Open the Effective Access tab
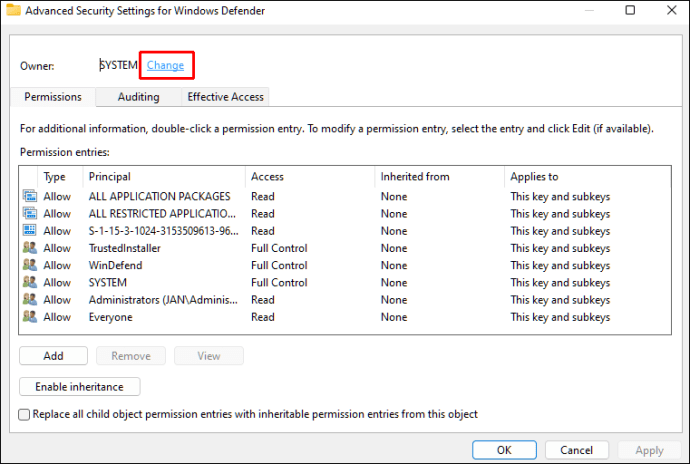The height and width of the screenshot is (464, 690). 225,97
